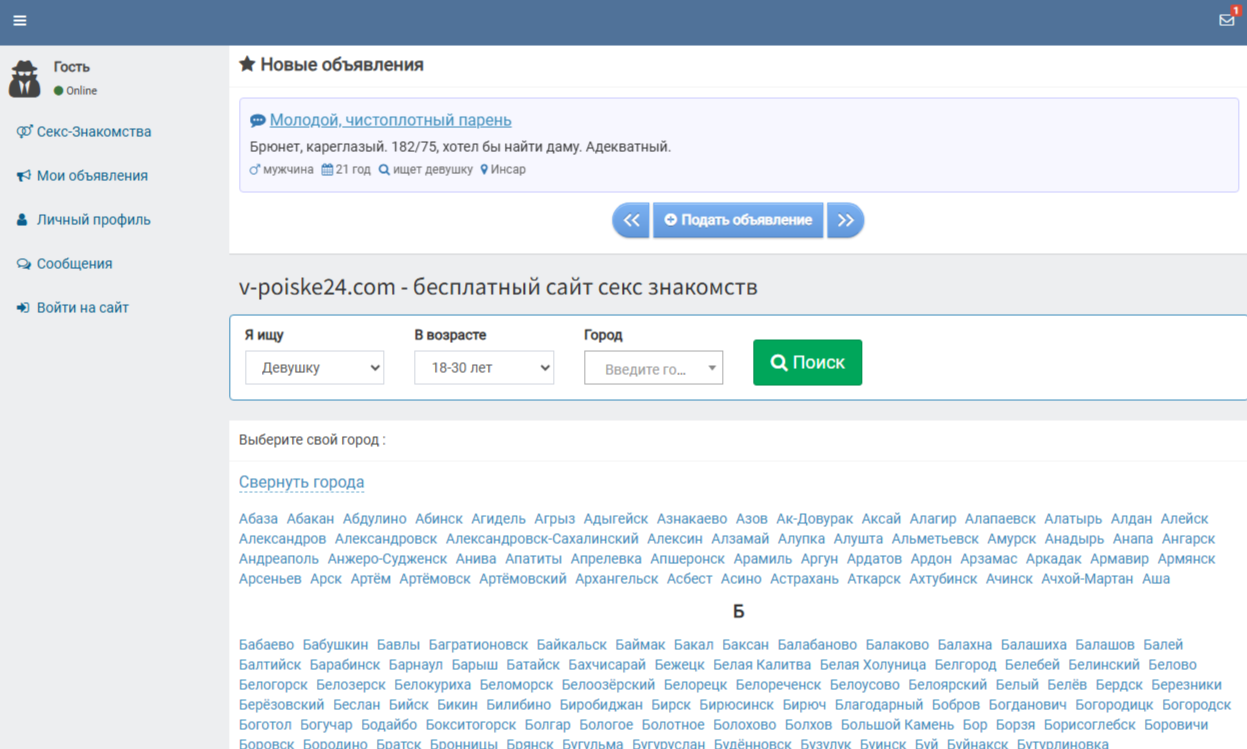1247x749 pixels.
Task: Open the hamburger menu icon
Action: [19, 20]
